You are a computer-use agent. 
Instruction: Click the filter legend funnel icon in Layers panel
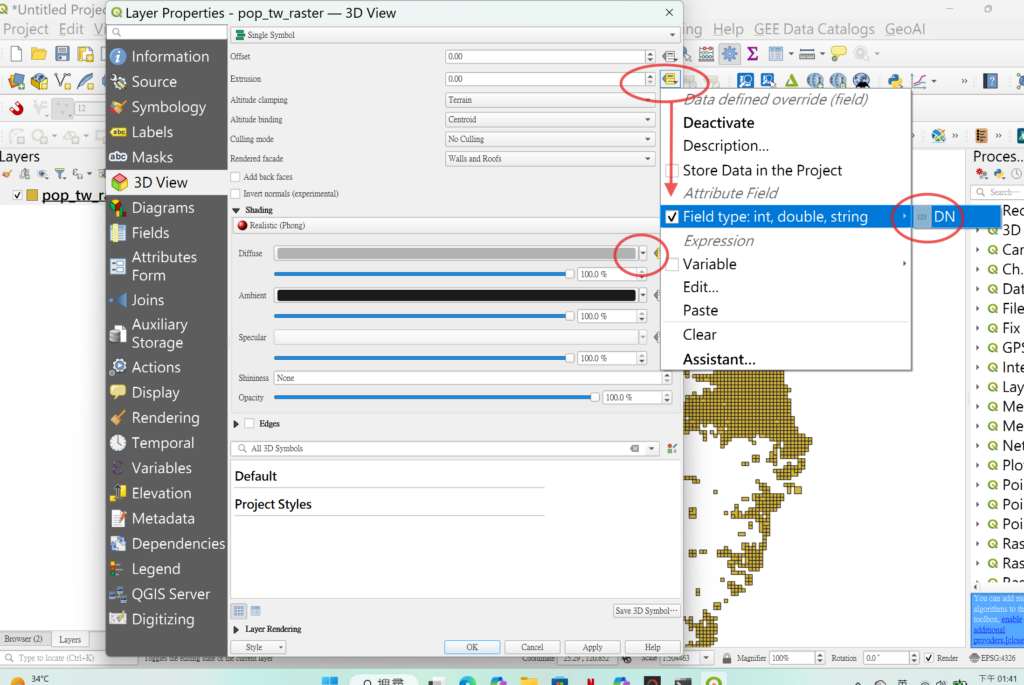[x=60, y=174]
